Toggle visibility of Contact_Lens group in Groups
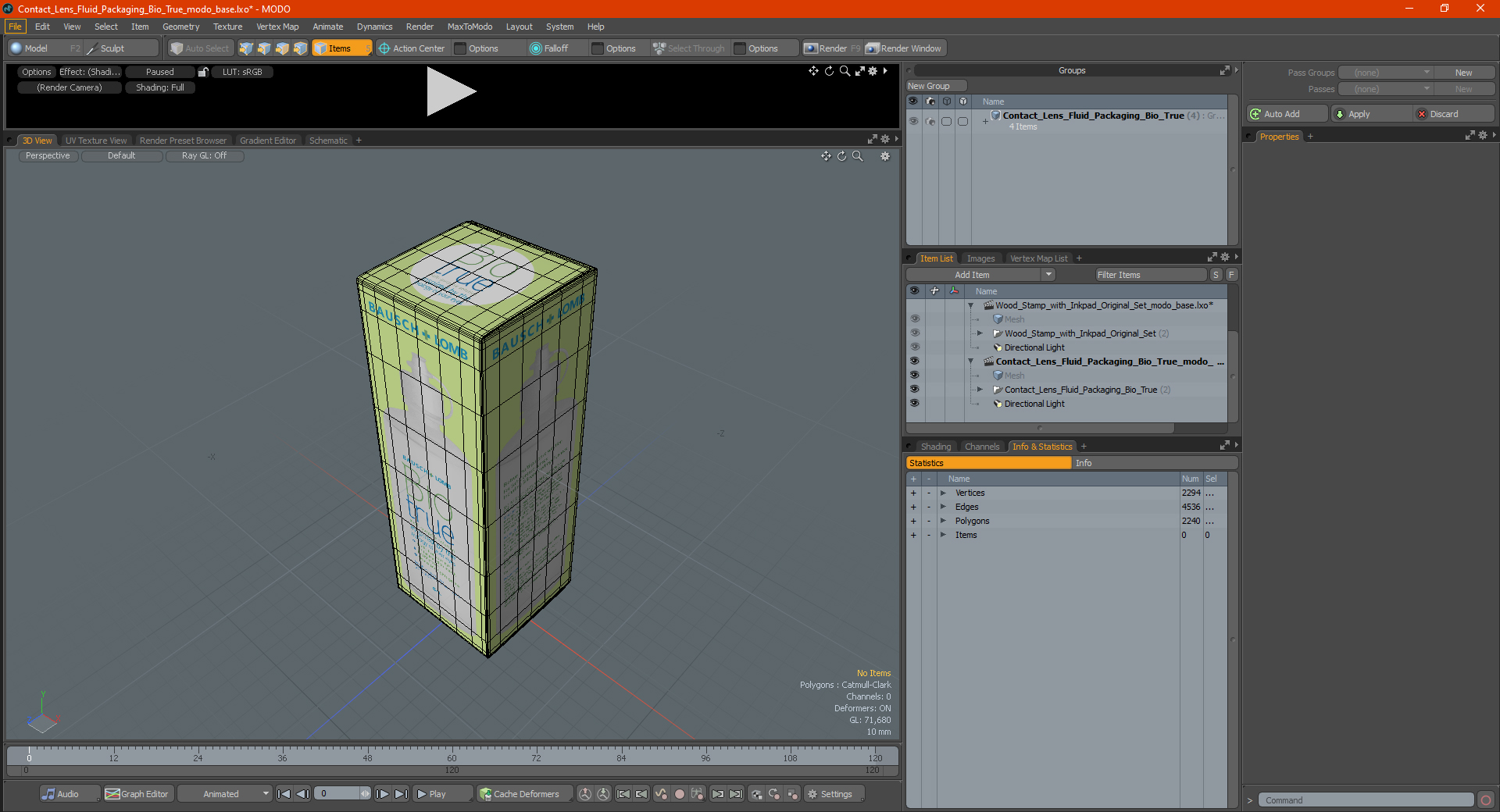 click(x=913, y=121)
